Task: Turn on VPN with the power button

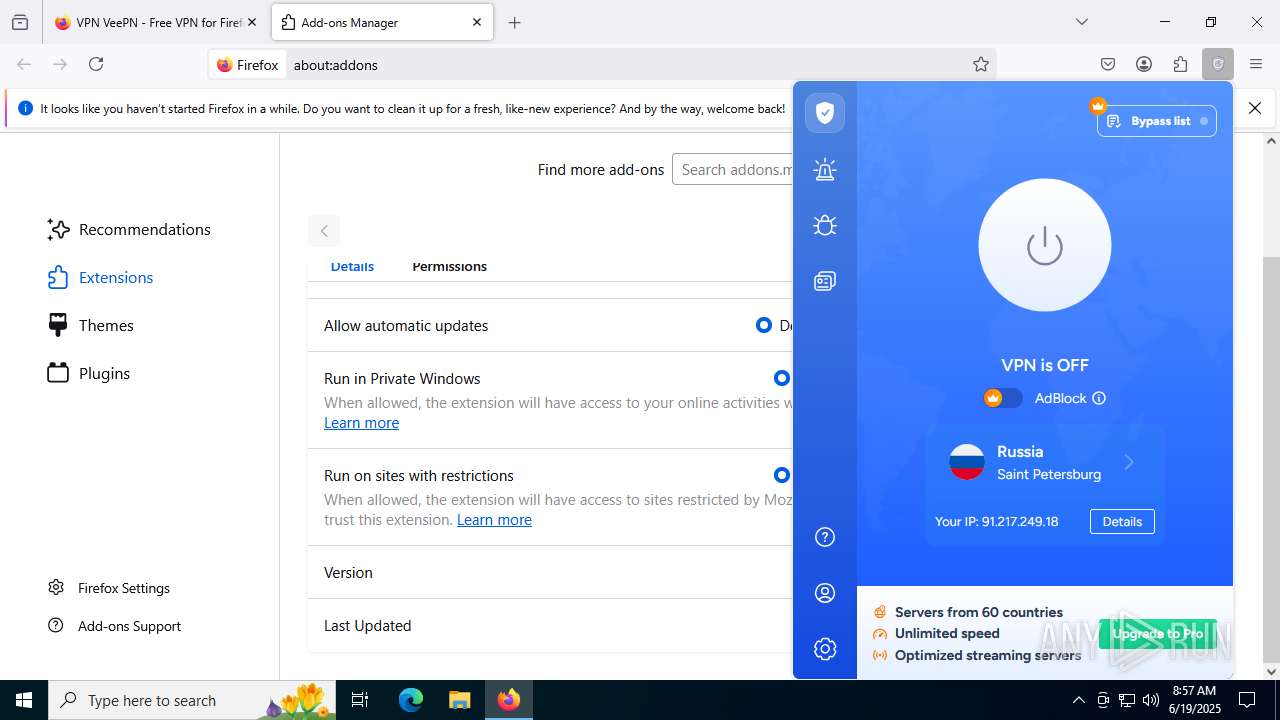Action: [1044, 245]
